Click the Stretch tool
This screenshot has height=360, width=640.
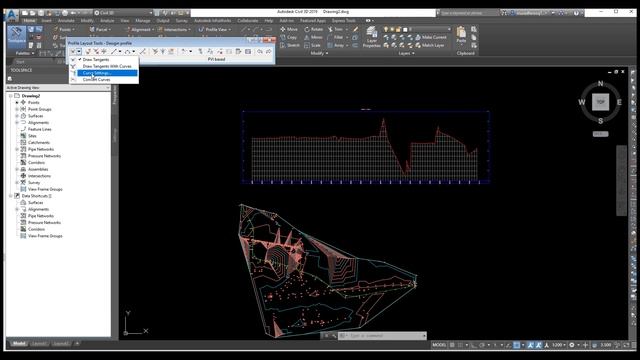pos(290,45)
